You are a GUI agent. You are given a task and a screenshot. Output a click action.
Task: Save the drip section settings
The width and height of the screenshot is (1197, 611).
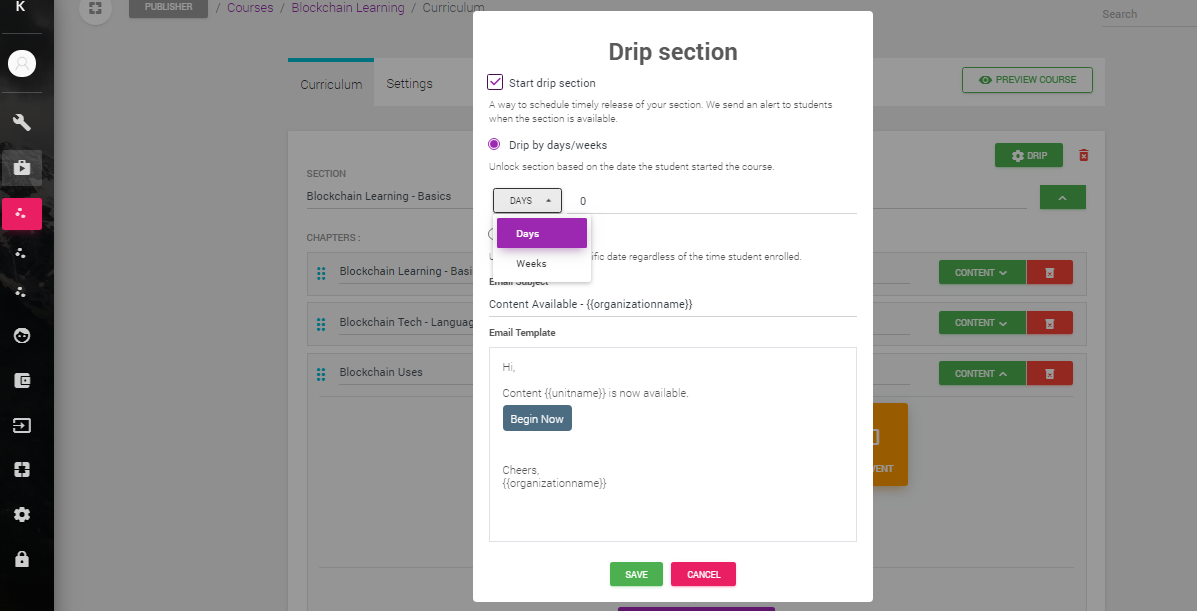click(637, 574)
